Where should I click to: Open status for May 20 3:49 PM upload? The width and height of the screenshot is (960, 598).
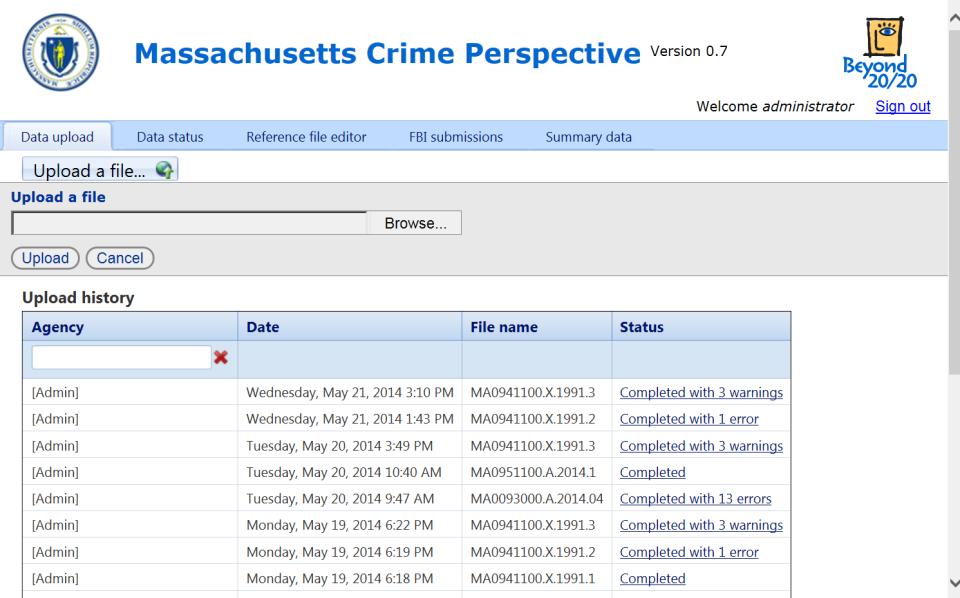[701, 446]
